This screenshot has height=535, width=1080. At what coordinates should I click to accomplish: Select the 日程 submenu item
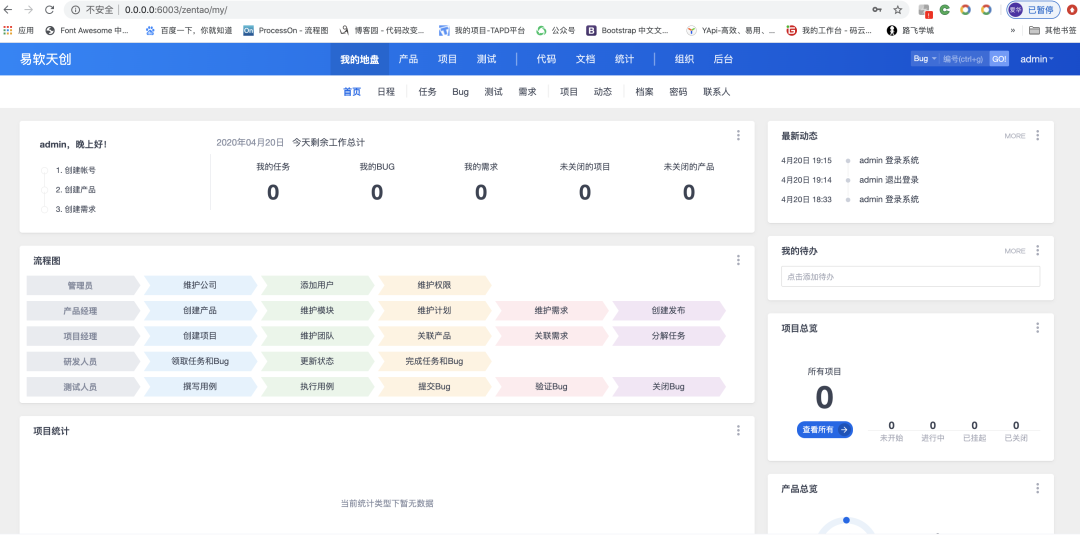[386, 92]
